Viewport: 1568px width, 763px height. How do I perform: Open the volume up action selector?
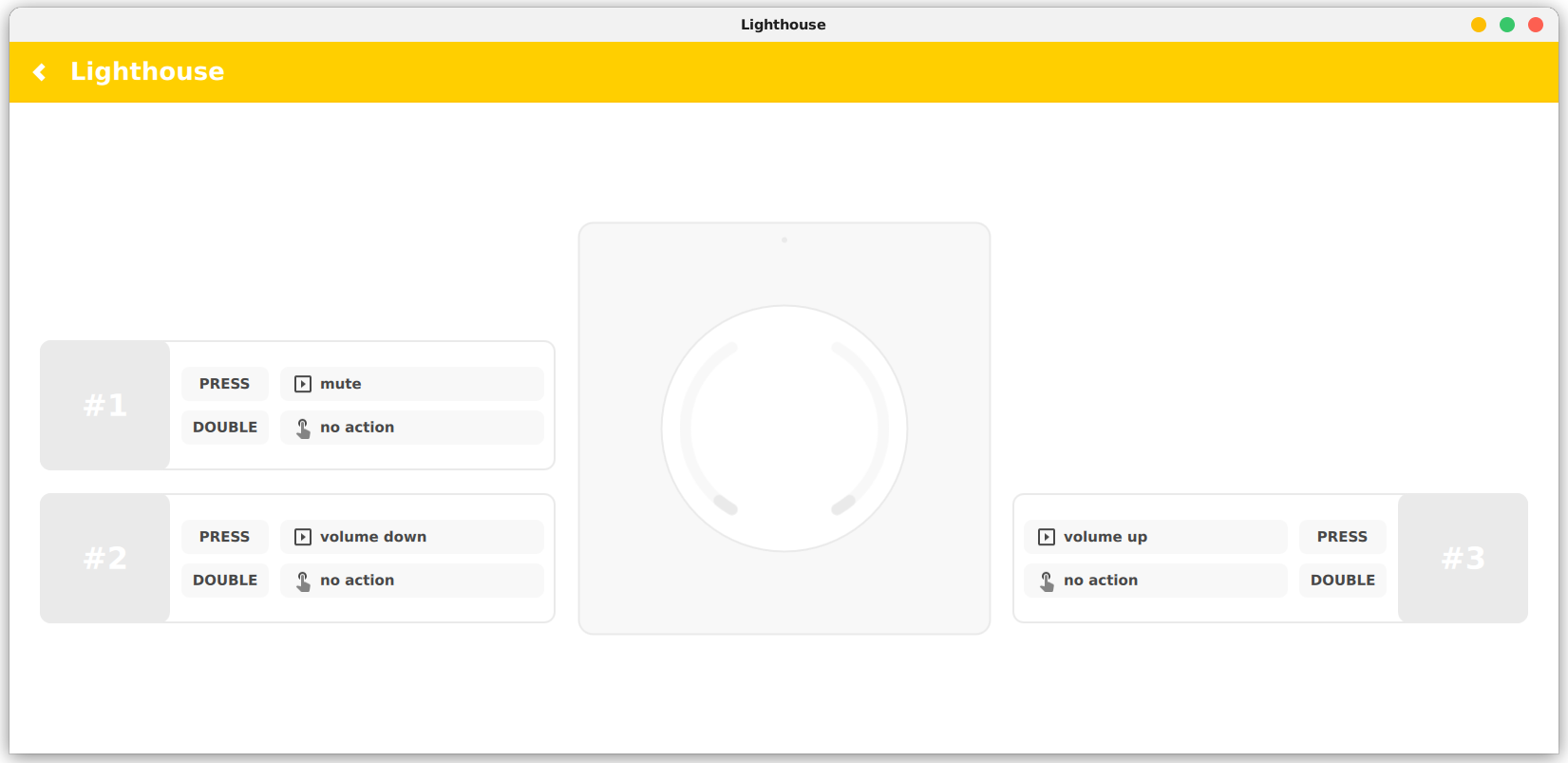pos(1156,537)
